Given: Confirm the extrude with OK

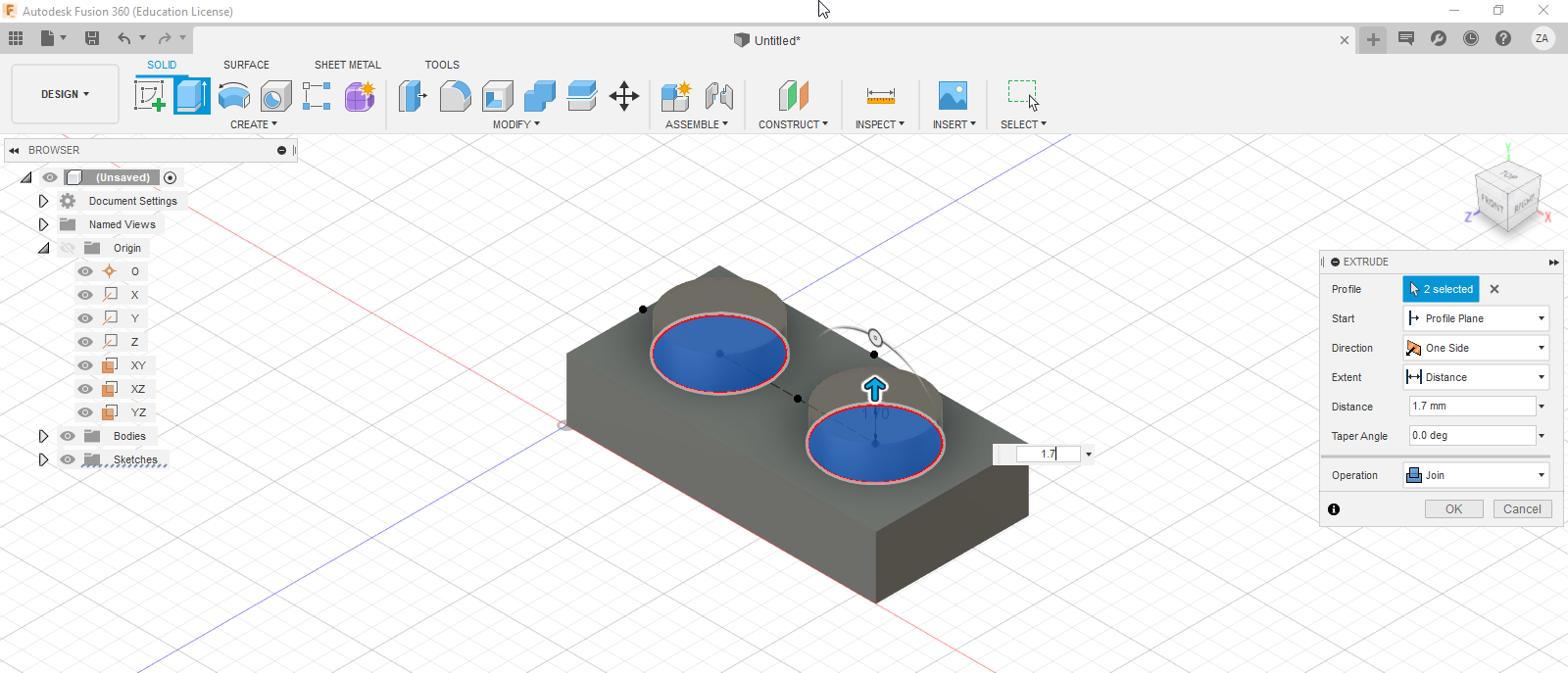Looking at the screenshot, I should (x=1453, y=509).
